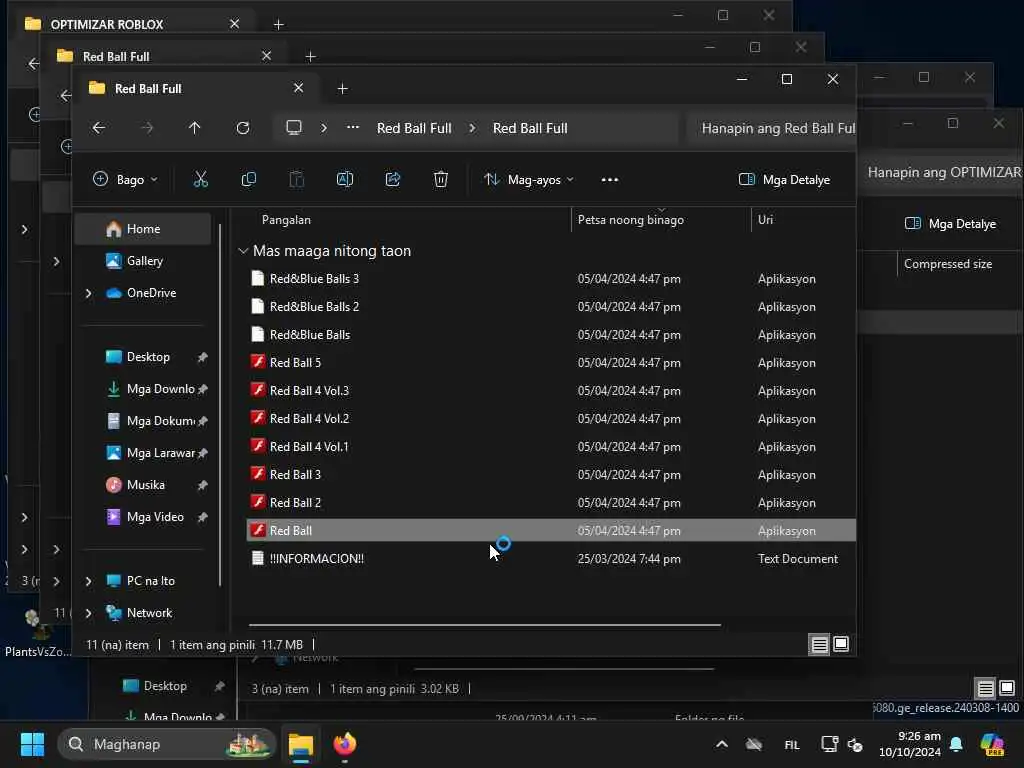Click the PC monitor icon in address bar

pos(294,127)
